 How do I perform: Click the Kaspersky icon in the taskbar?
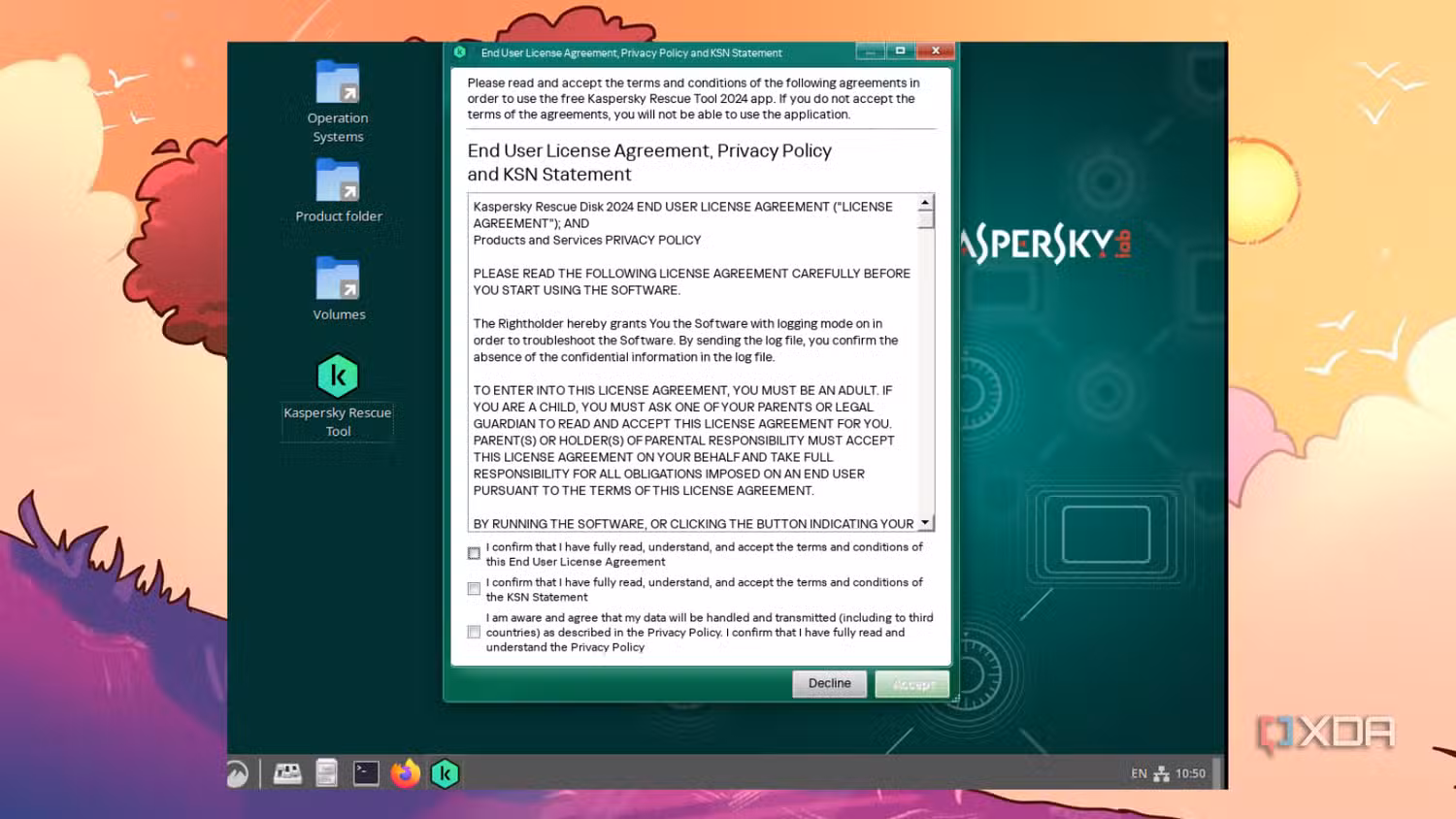pyautogui.click(x=445, y=773)
